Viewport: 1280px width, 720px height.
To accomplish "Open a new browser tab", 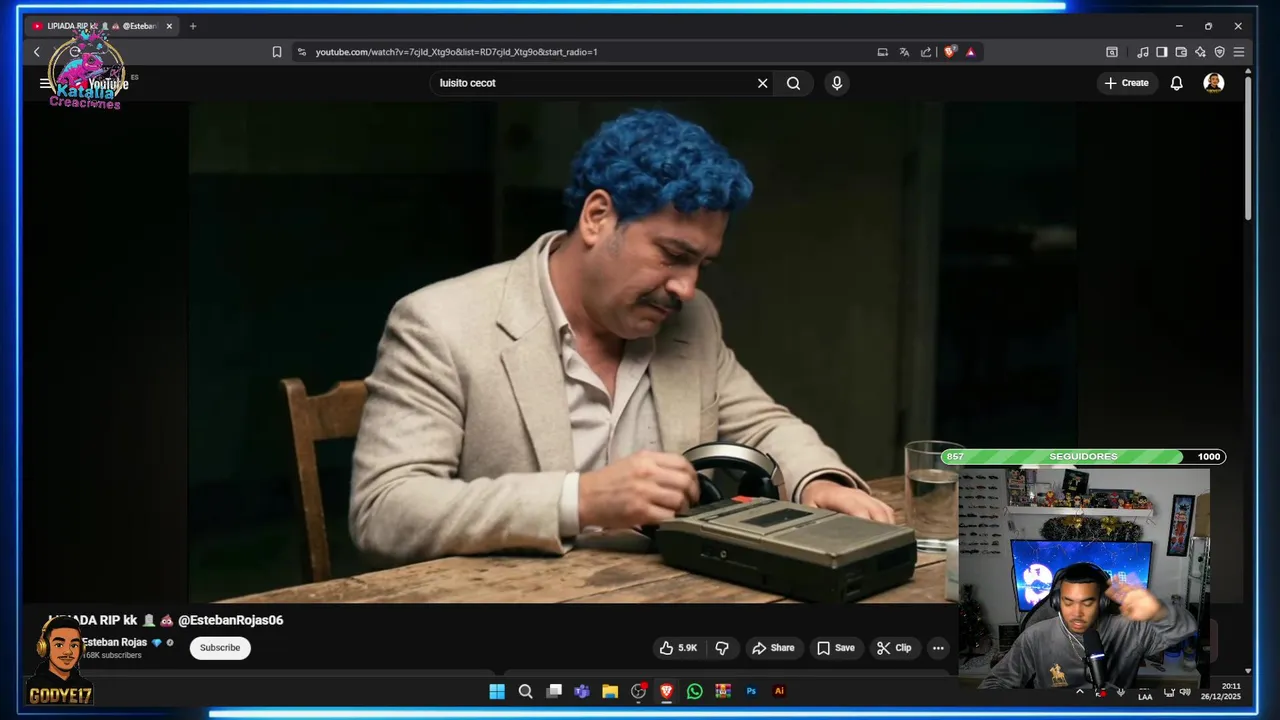I will pos(193,26).
